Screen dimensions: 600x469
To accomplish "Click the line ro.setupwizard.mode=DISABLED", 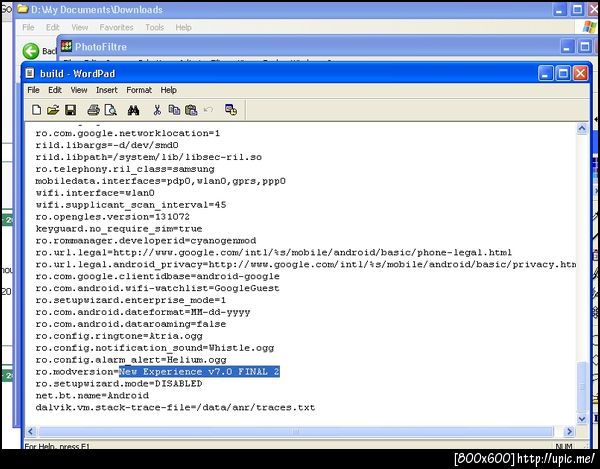I will pyautogui.click(x=119, y=383).
